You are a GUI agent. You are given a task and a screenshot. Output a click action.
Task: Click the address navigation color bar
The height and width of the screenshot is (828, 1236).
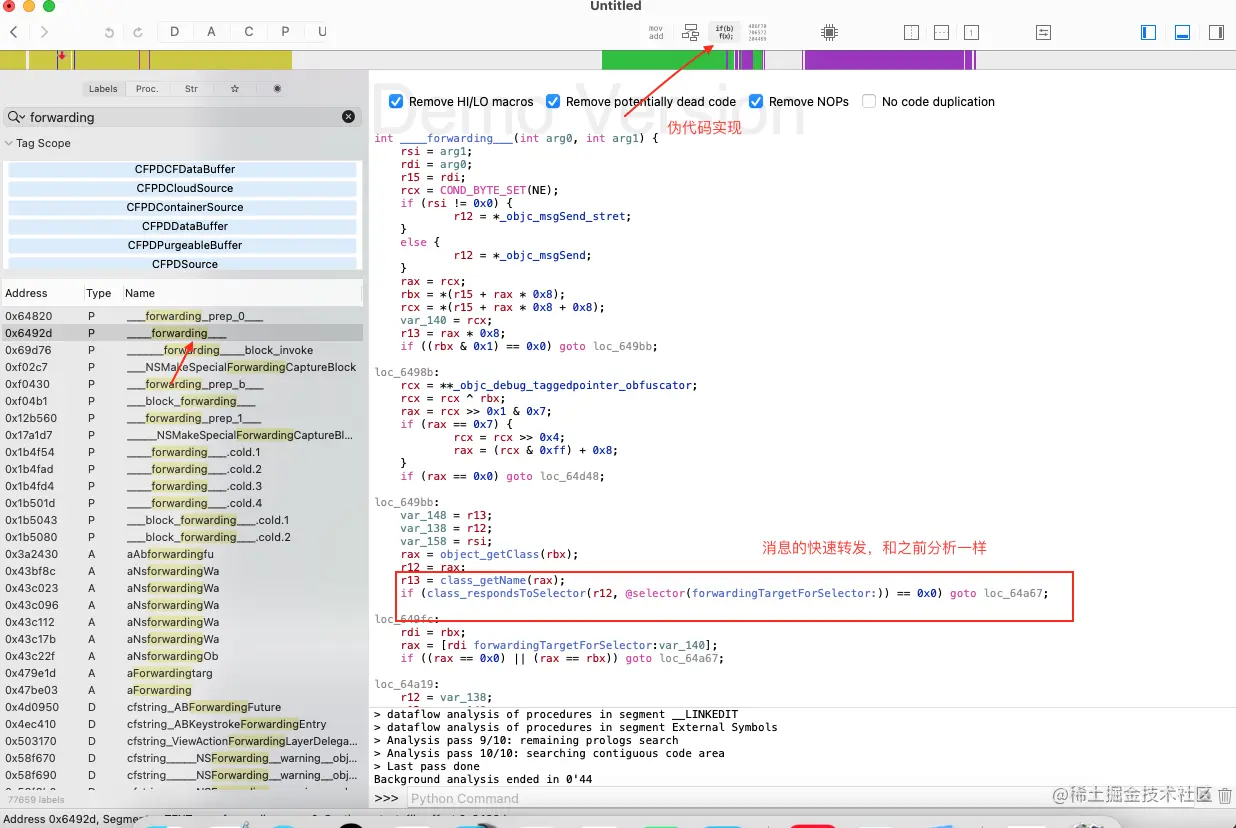click(x=618, y=59)
